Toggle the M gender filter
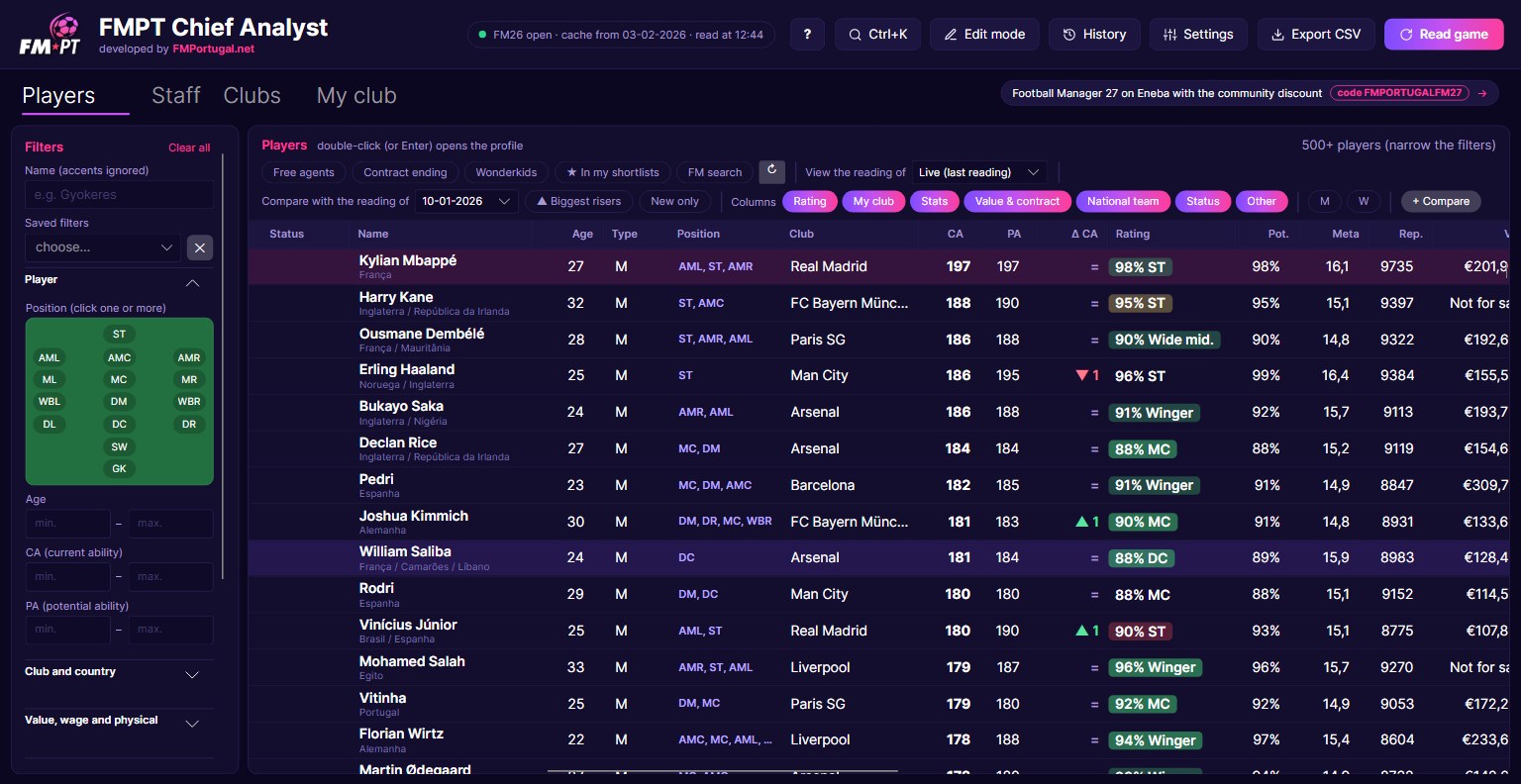 coord(1325,201)
